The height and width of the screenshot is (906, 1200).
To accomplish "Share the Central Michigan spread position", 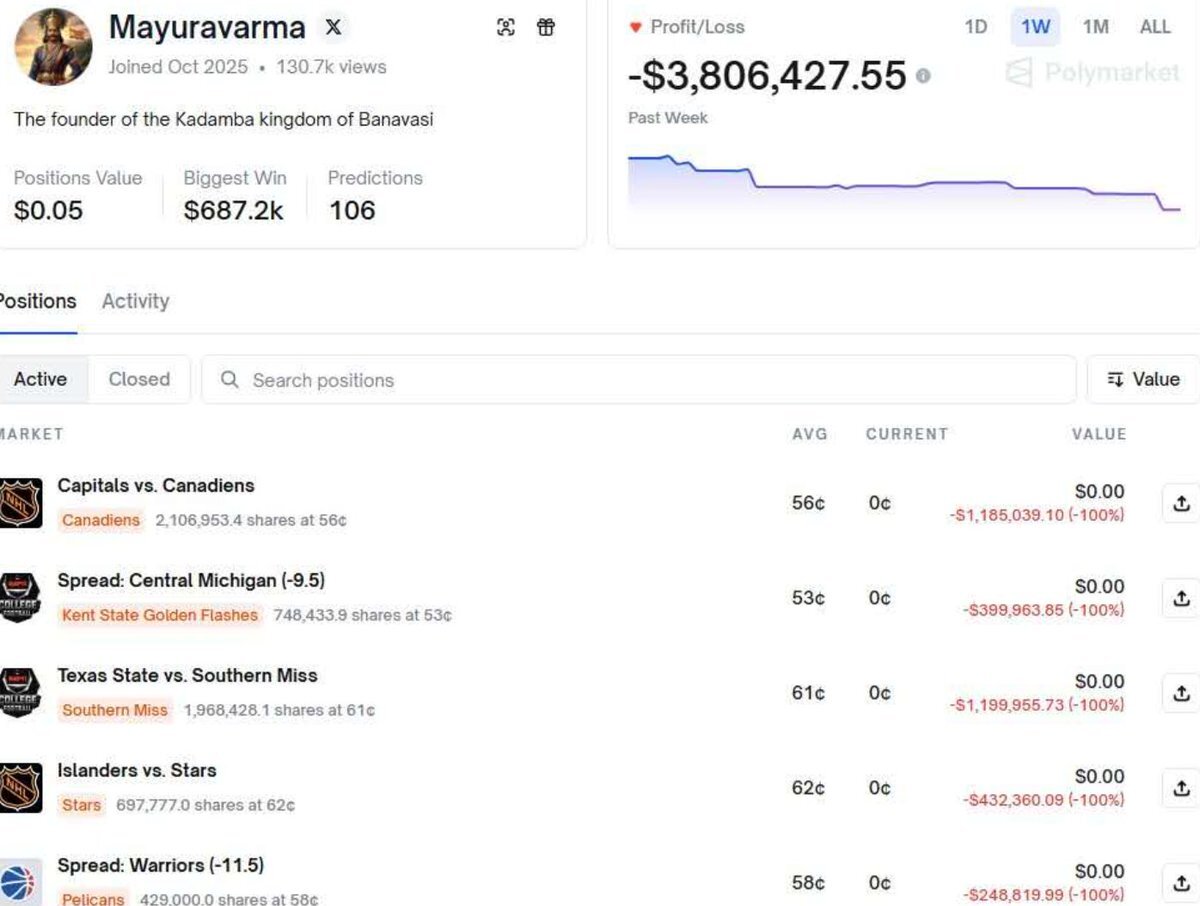I will (x=1181, y=598).
